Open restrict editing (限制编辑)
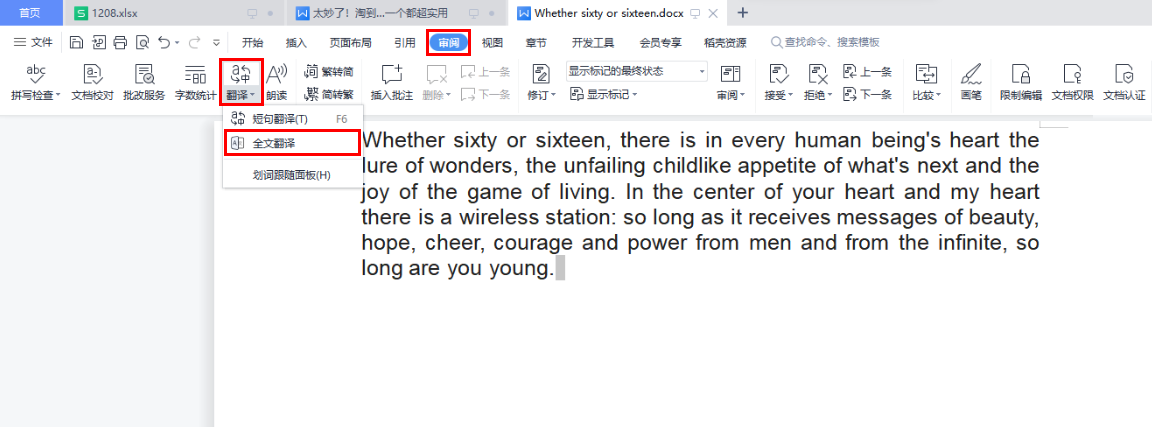Screen dimensions: 1152x427 point(1020,82)
